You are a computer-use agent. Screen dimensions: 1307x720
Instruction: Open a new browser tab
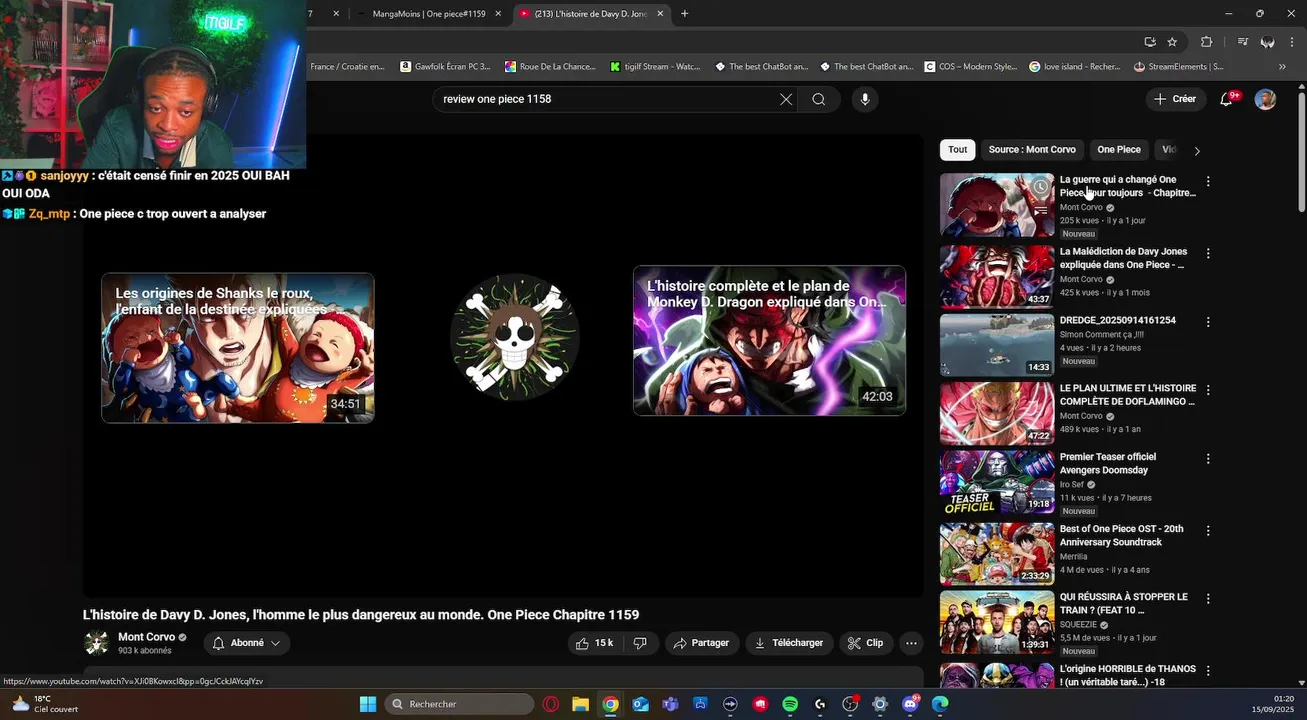684,14
